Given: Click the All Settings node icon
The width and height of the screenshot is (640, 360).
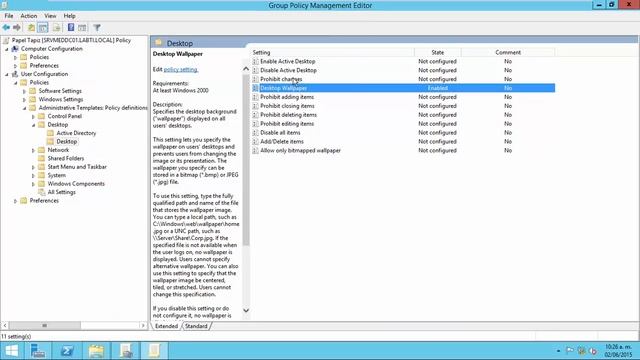Looking at the screenshot, I should click(42, 192).
